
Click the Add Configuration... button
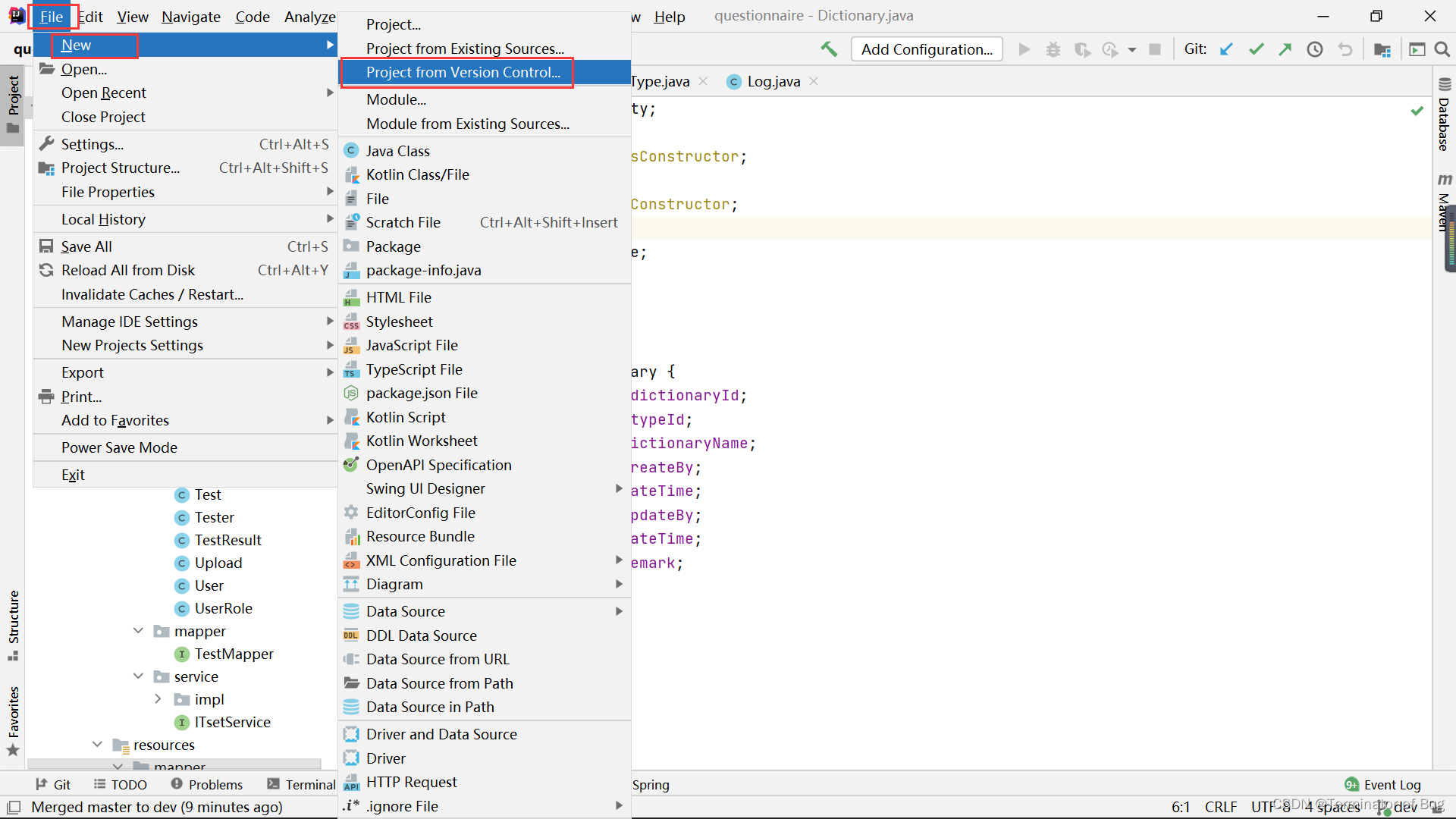click(923, 50)
